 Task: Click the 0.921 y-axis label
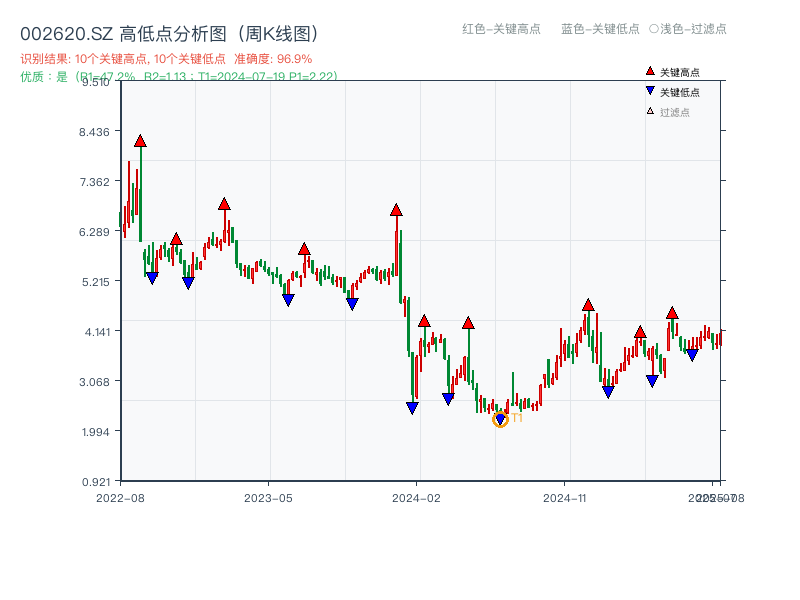pyautogui.click(x=95, y=482)
